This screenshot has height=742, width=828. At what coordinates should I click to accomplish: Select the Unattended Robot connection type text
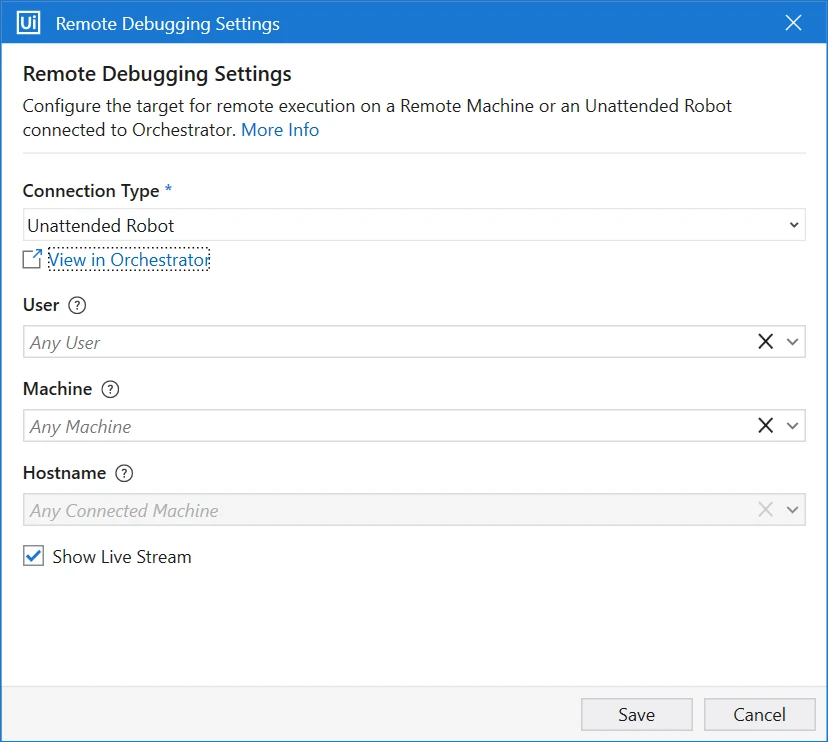(100, 226)
